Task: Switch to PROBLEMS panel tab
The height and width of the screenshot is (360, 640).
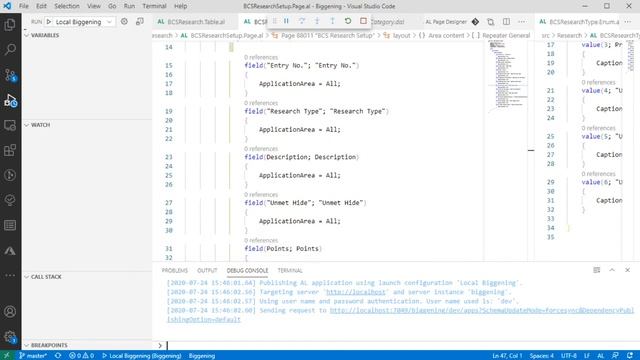Action: click(175, 270)
